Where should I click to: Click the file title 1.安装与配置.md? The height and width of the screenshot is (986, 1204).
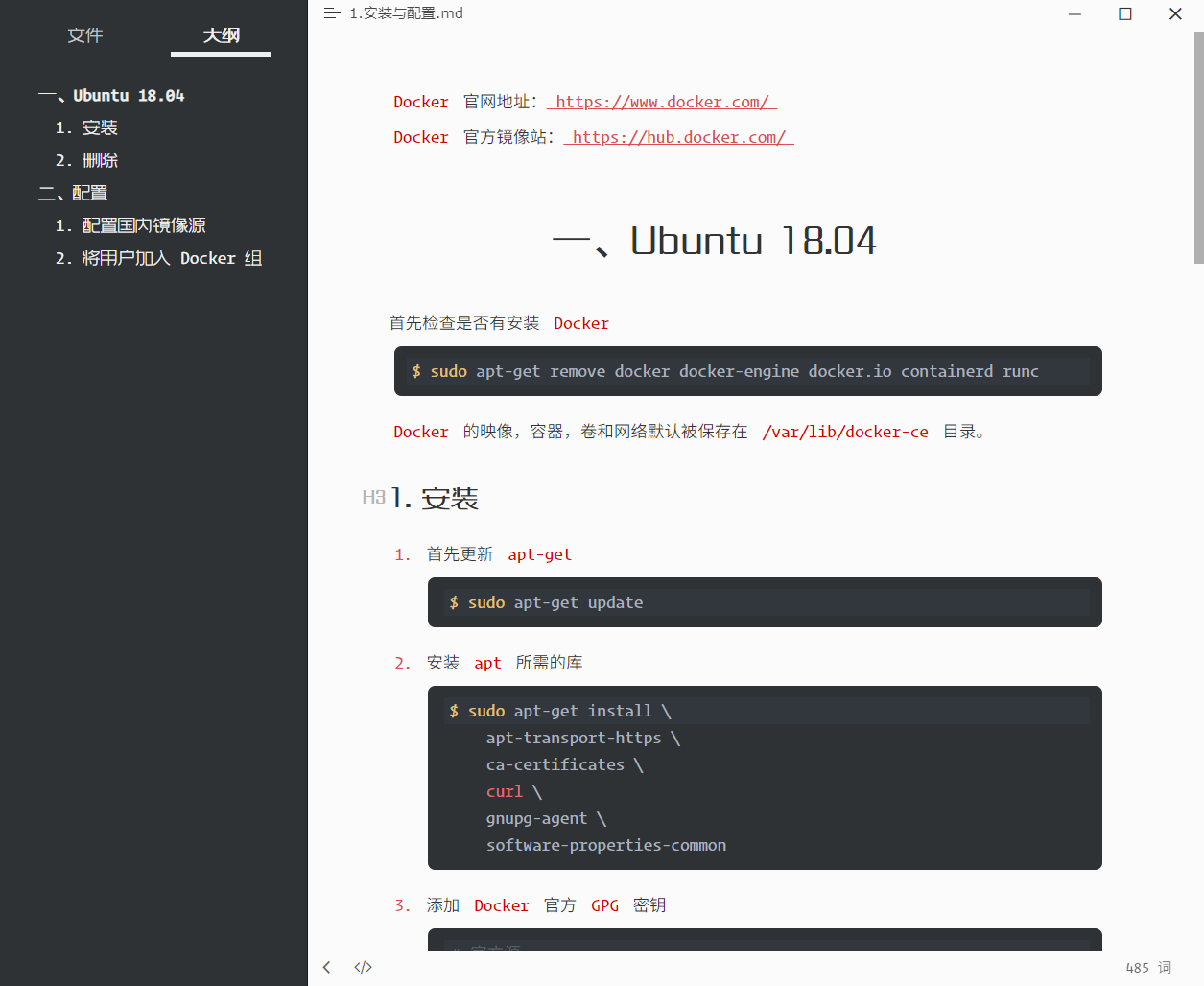click(x=406, y=13)
